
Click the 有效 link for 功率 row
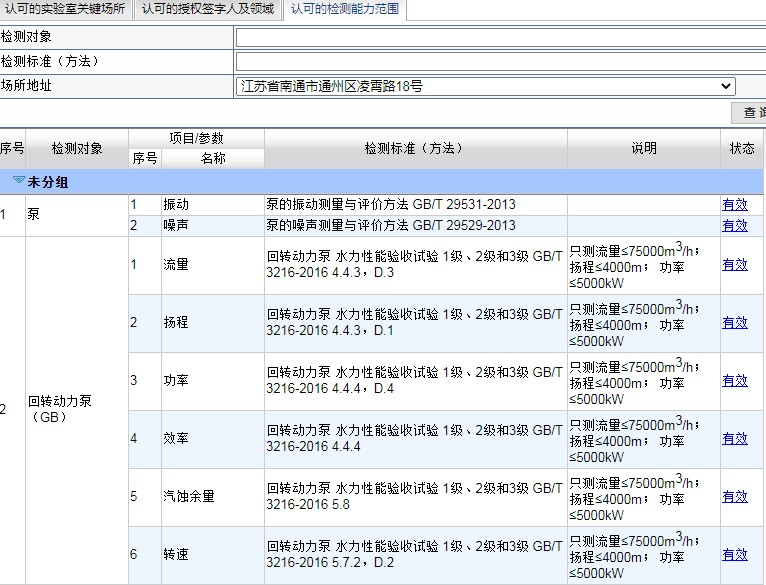pos(735,380)
